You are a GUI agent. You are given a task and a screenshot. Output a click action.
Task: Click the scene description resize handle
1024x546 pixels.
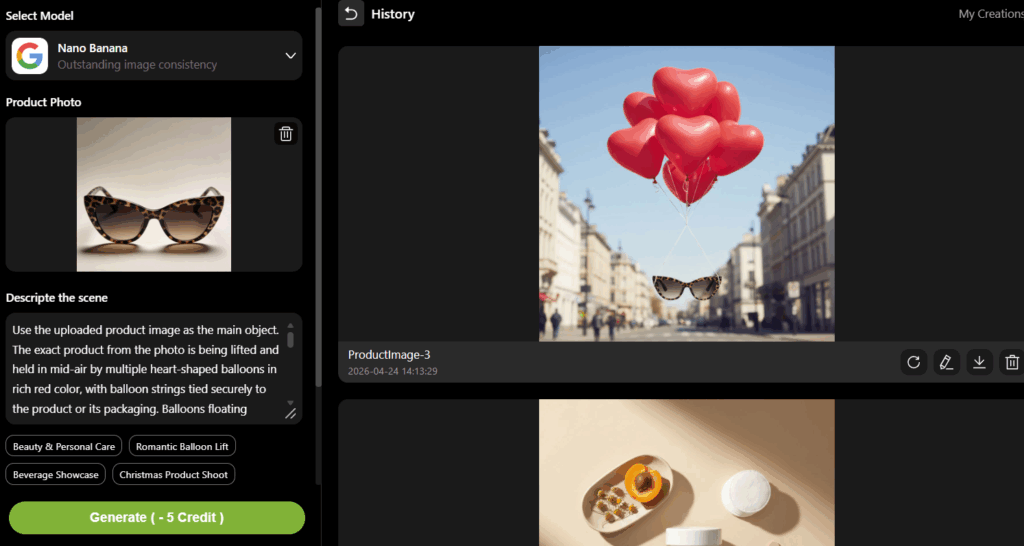[x=290, y=413]
